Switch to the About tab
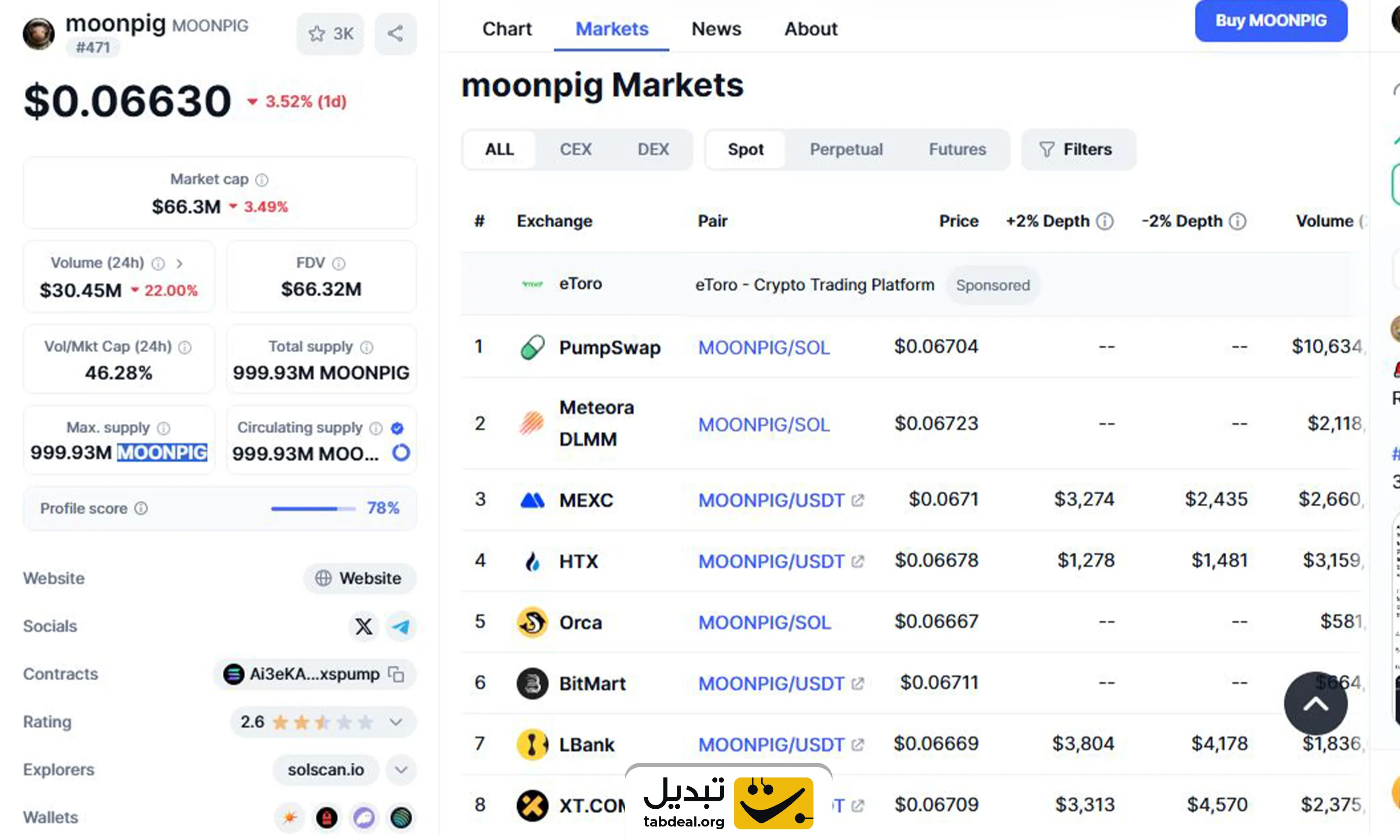Screen dimensions: 1400x840 click(810, 29)
